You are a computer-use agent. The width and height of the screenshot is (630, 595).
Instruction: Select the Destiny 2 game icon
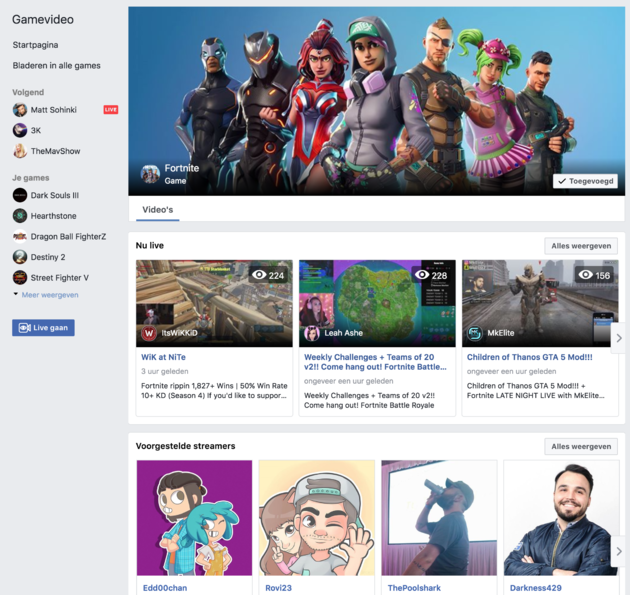[20, 257]
